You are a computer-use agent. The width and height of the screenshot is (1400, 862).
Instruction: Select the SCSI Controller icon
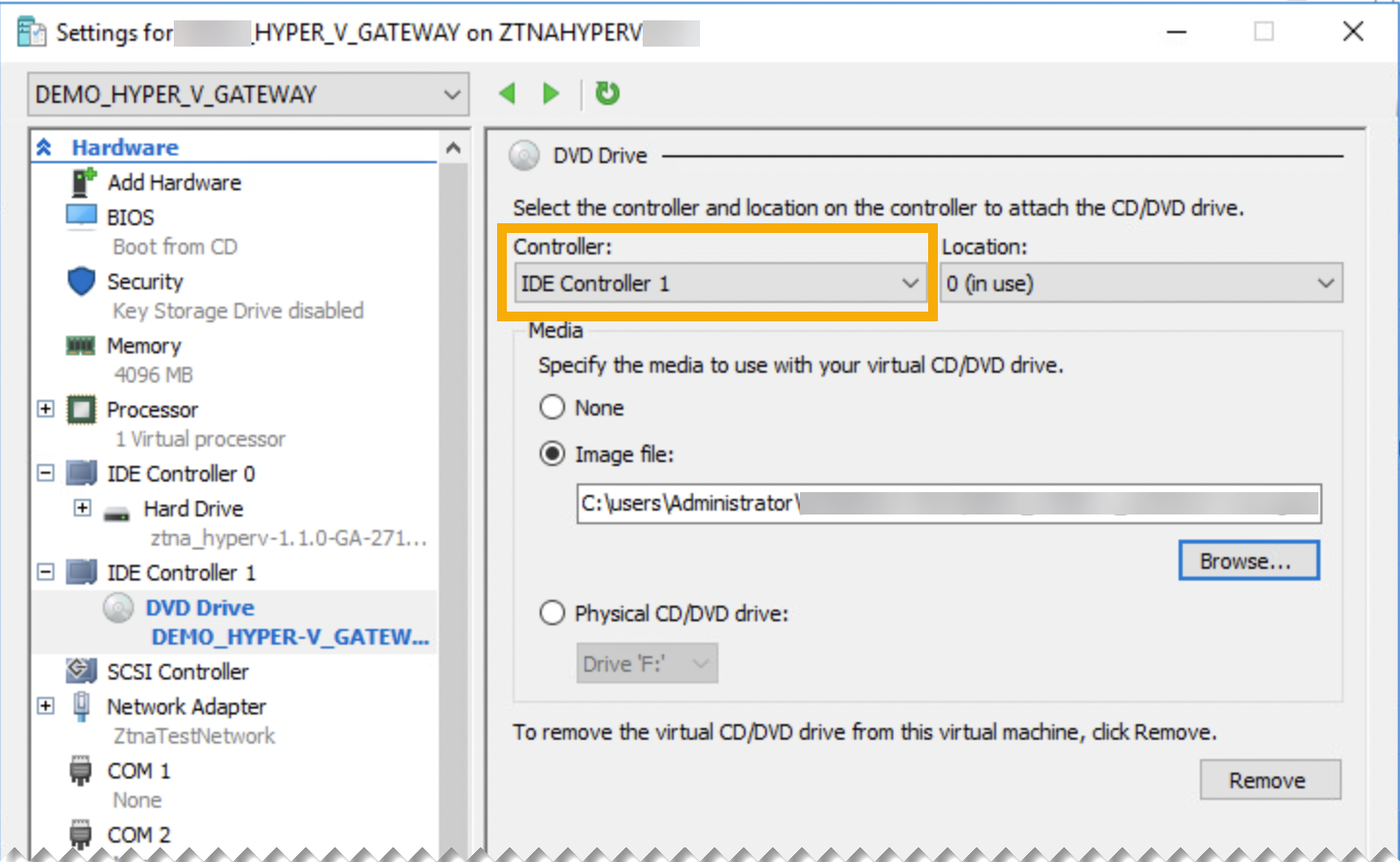81,671
